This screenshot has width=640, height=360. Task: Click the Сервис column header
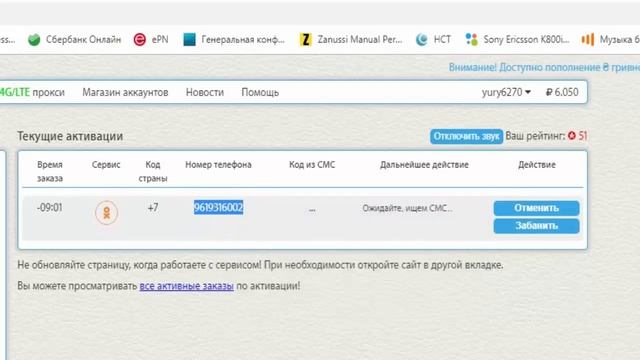tap(106, 165)
